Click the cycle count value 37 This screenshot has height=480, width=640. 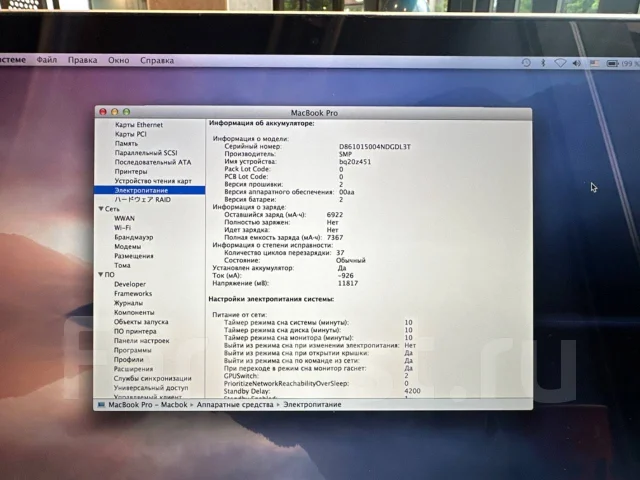pos(340,253)
